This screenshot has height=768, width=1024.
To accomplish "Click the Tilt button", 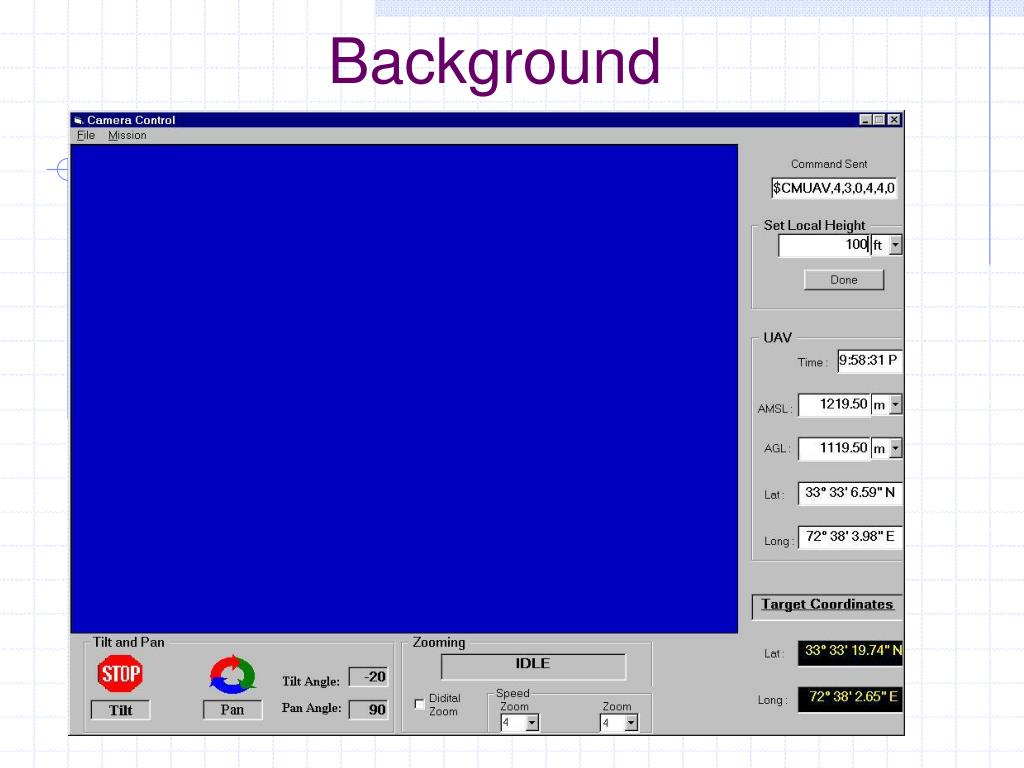I will (120, 710).
